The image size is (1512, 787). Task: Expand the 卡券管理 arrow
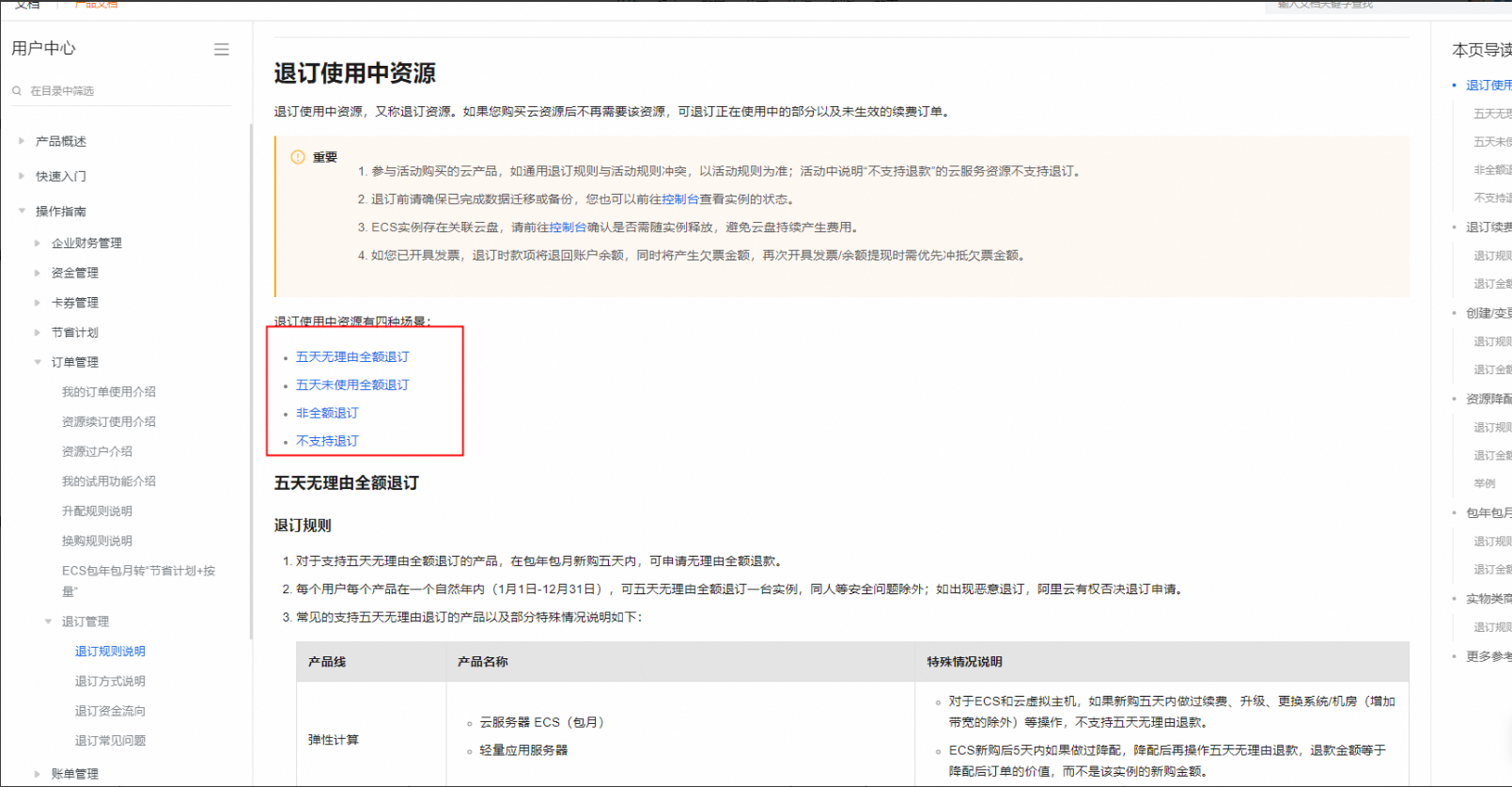point(38,303)
